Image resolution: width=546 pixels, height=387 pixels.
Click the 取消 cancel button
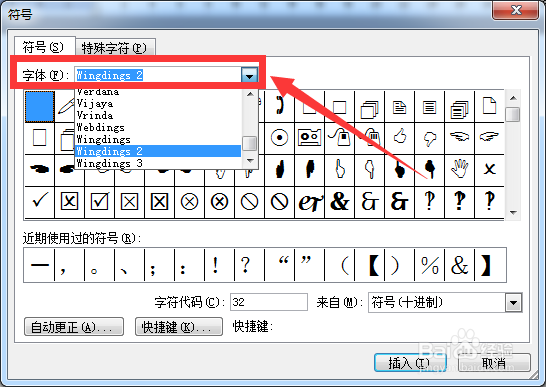494,363
